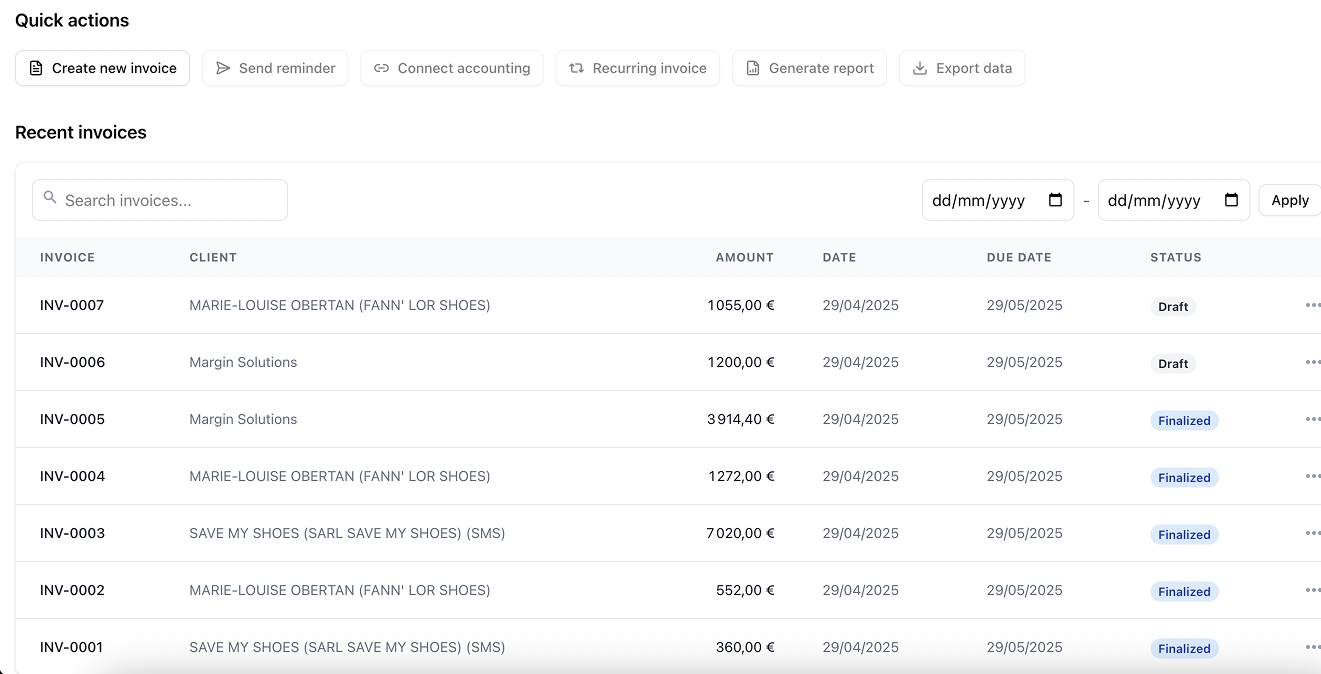Click issue date of INV-0003

click(x=860, y=533)
